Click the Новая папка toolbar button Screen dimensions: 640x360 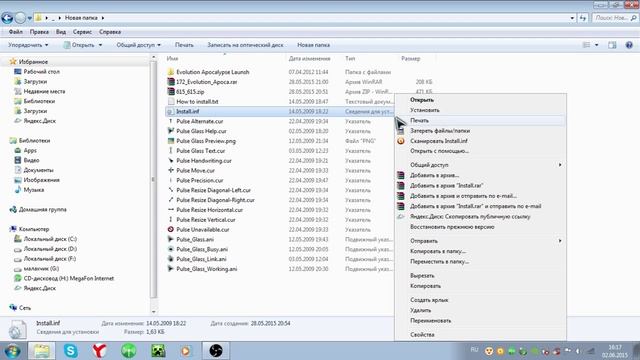[313, 45]
